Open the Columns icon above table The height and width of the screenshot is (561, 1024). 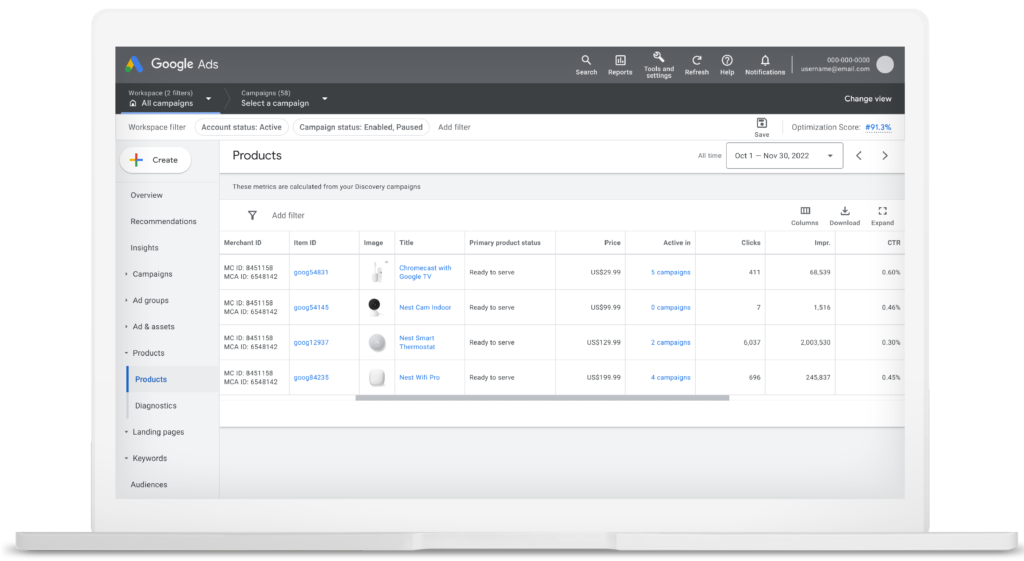coord(804,211)
